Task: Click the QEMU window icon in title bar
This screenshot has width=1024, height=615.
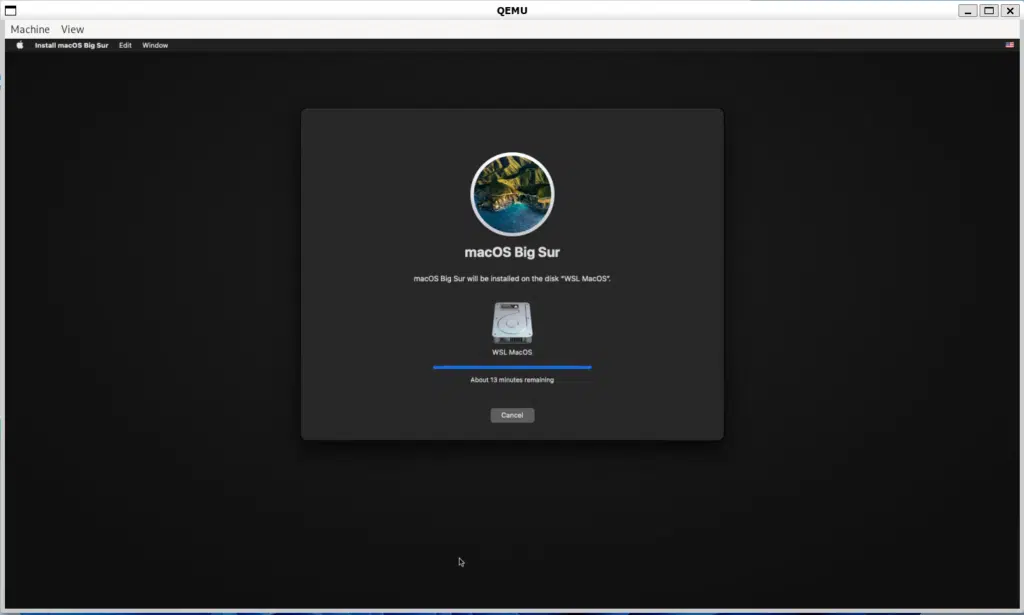Action: pyautogui.click(x=10, y=10)
